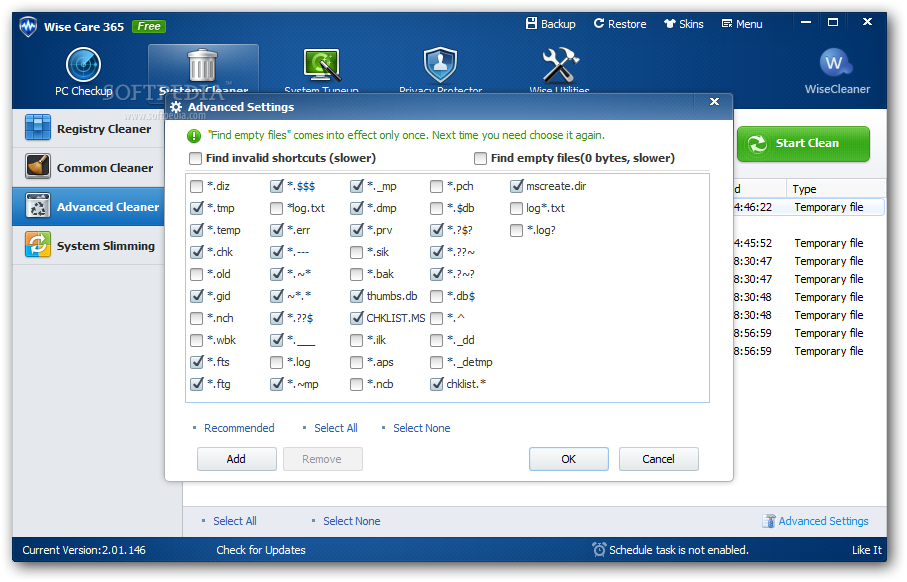Image resolution: width=907 pixels, height=582 pixels.
Task: Select Advanced Cleaner in the sidebar
Action: pos(89,207)
